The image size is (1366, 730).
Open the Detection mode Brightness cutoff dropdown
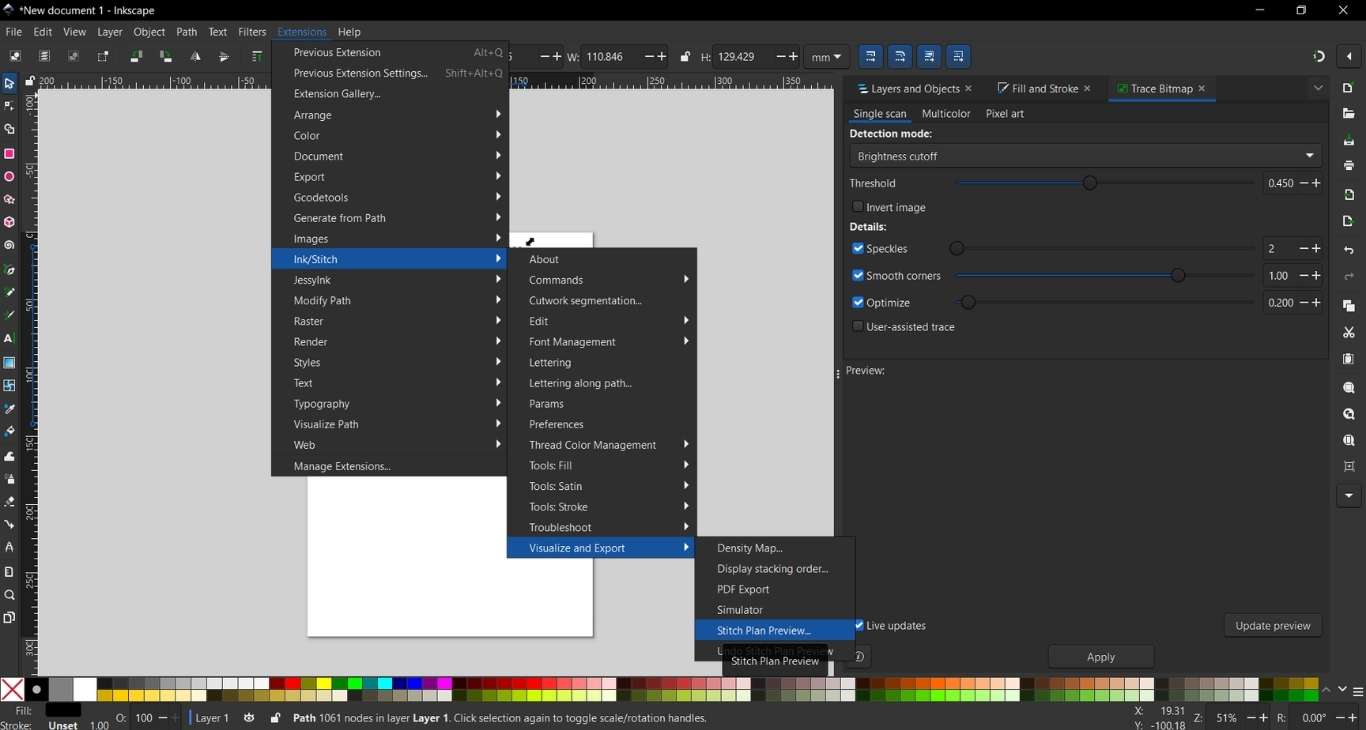pyautogui.click(x=1086, y=156)
